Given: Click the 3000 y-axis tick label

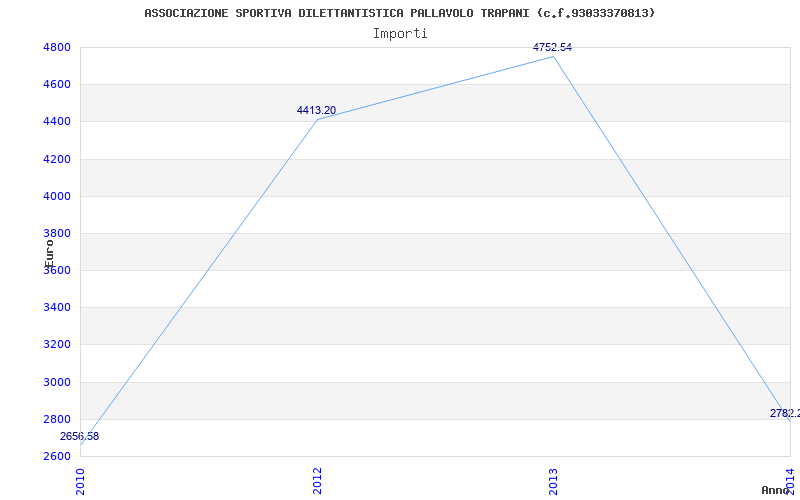Looking at the screenshot, I should (55, 382).
